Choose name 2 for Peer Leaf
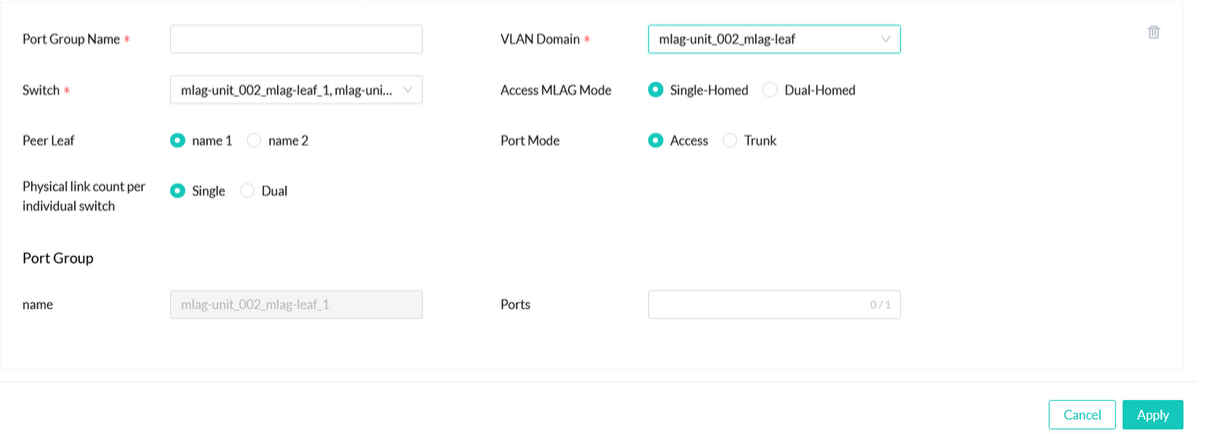This screenshot has width=1206, height=434. click(x=254, y=141)
